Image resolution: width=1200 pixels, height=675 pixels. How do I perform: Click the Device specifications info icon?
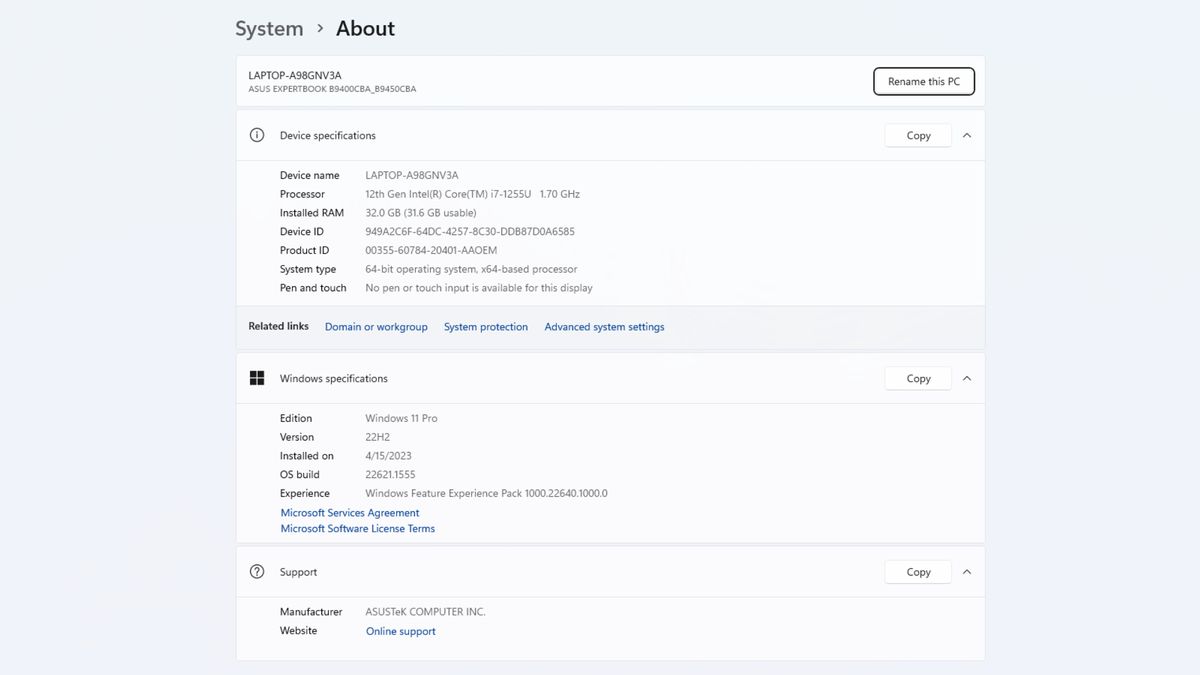(x=257, y=135)
